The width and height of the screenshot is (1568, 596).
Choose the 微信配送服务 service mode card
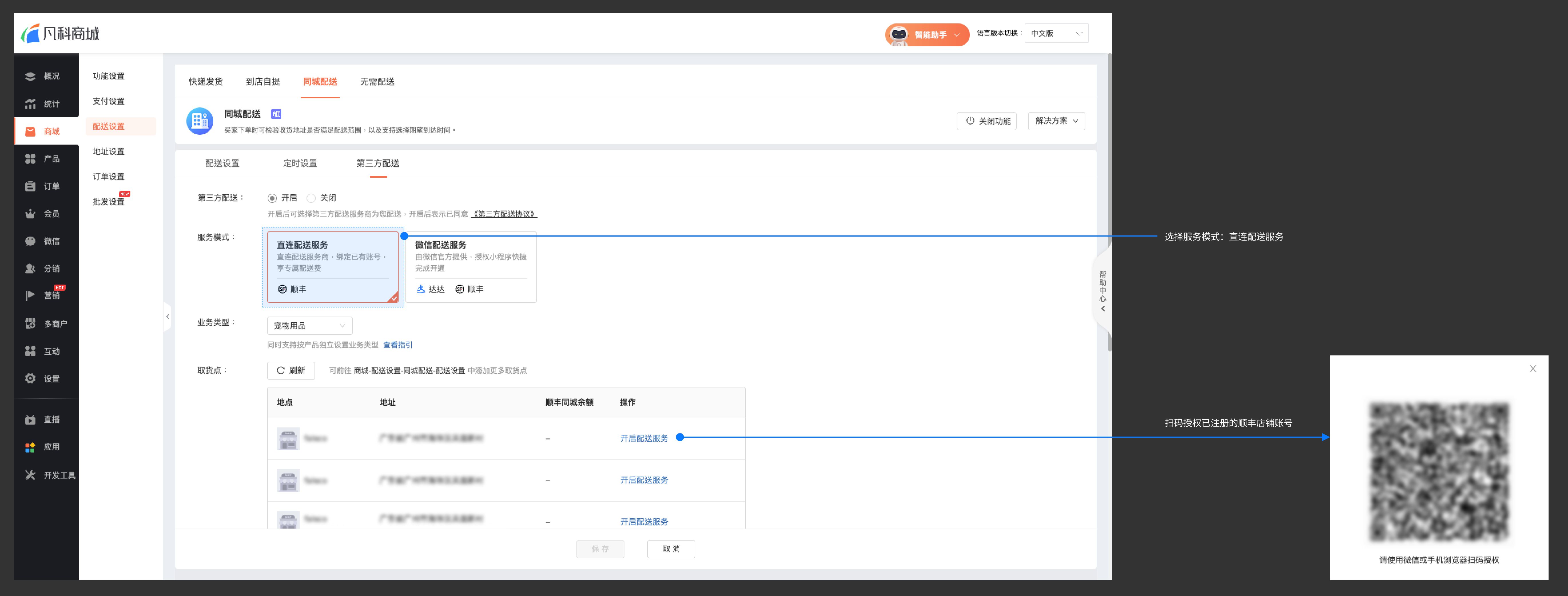[x=471, y=267]
